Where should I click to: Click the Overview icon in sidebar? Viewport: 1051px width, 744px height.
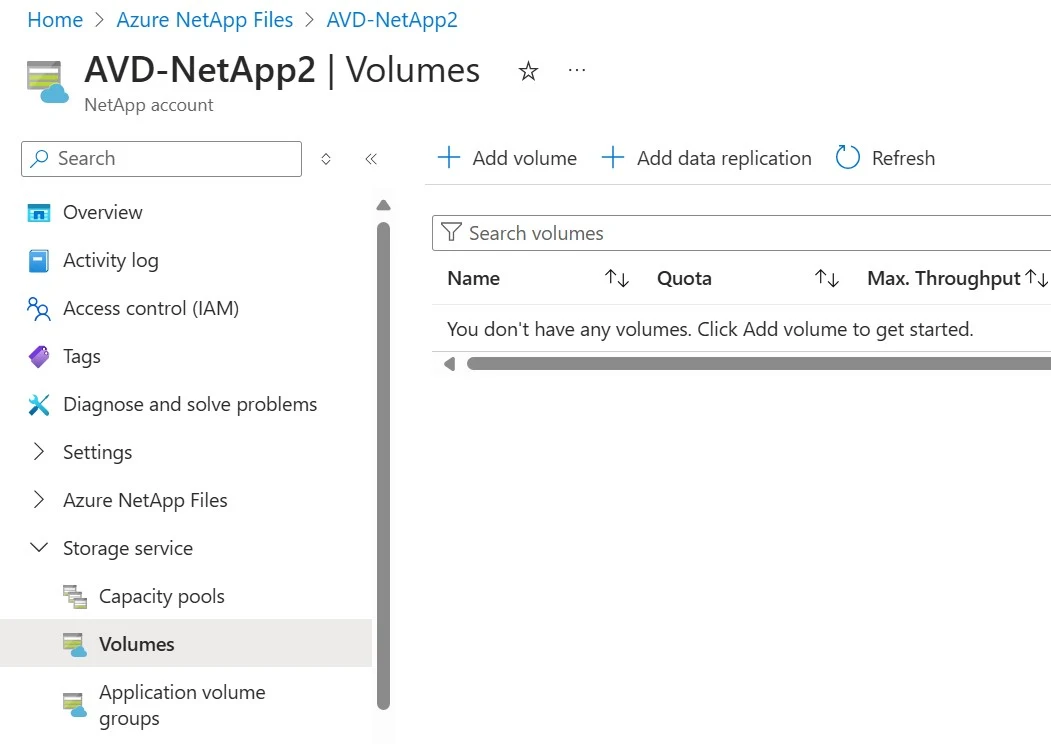click(39, 213)
